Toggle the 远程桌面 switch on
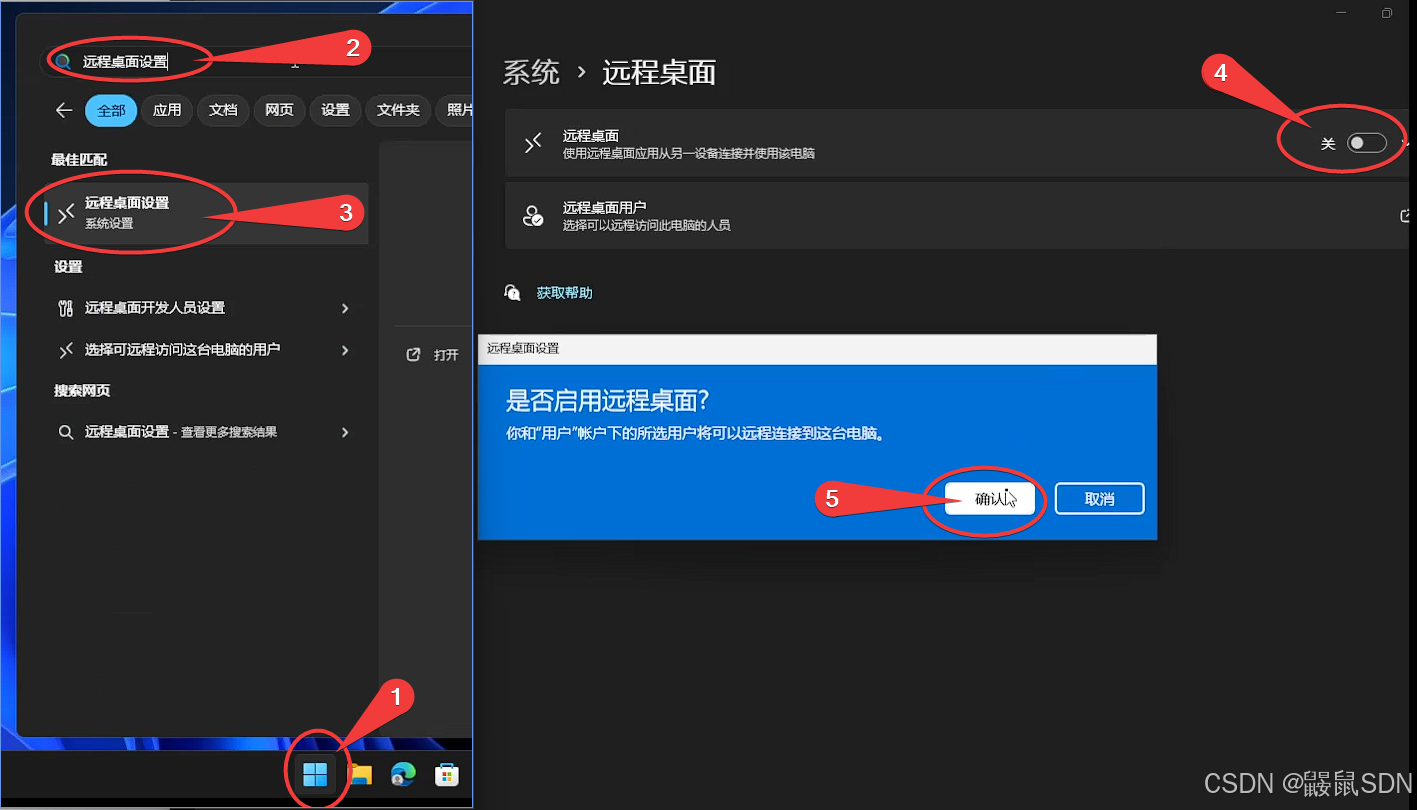Image resolution: width=1417 pixels, height=810 pixels. (1367, 143)
